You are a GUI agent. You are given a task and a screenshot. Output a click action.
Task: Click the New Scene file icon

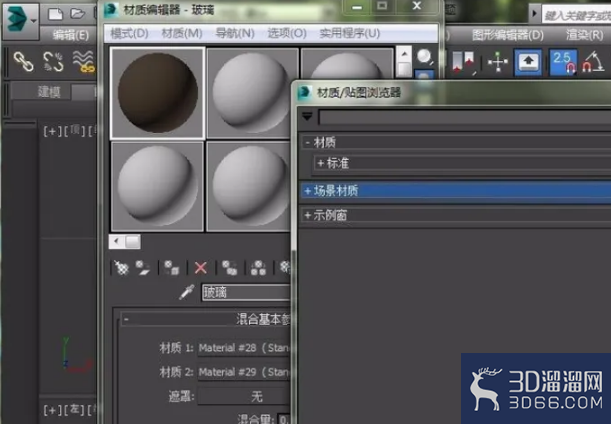pos(55,14)
